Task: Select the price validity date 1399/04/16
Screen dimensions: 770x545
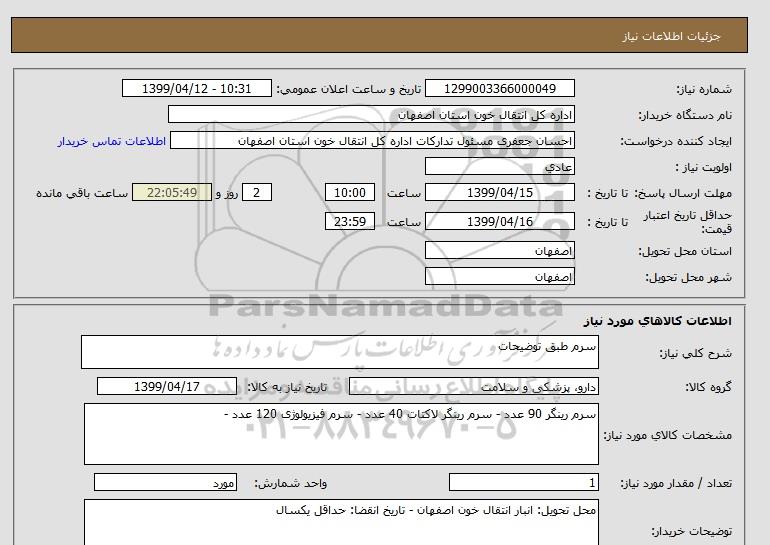Action: [x=500, y=221]
